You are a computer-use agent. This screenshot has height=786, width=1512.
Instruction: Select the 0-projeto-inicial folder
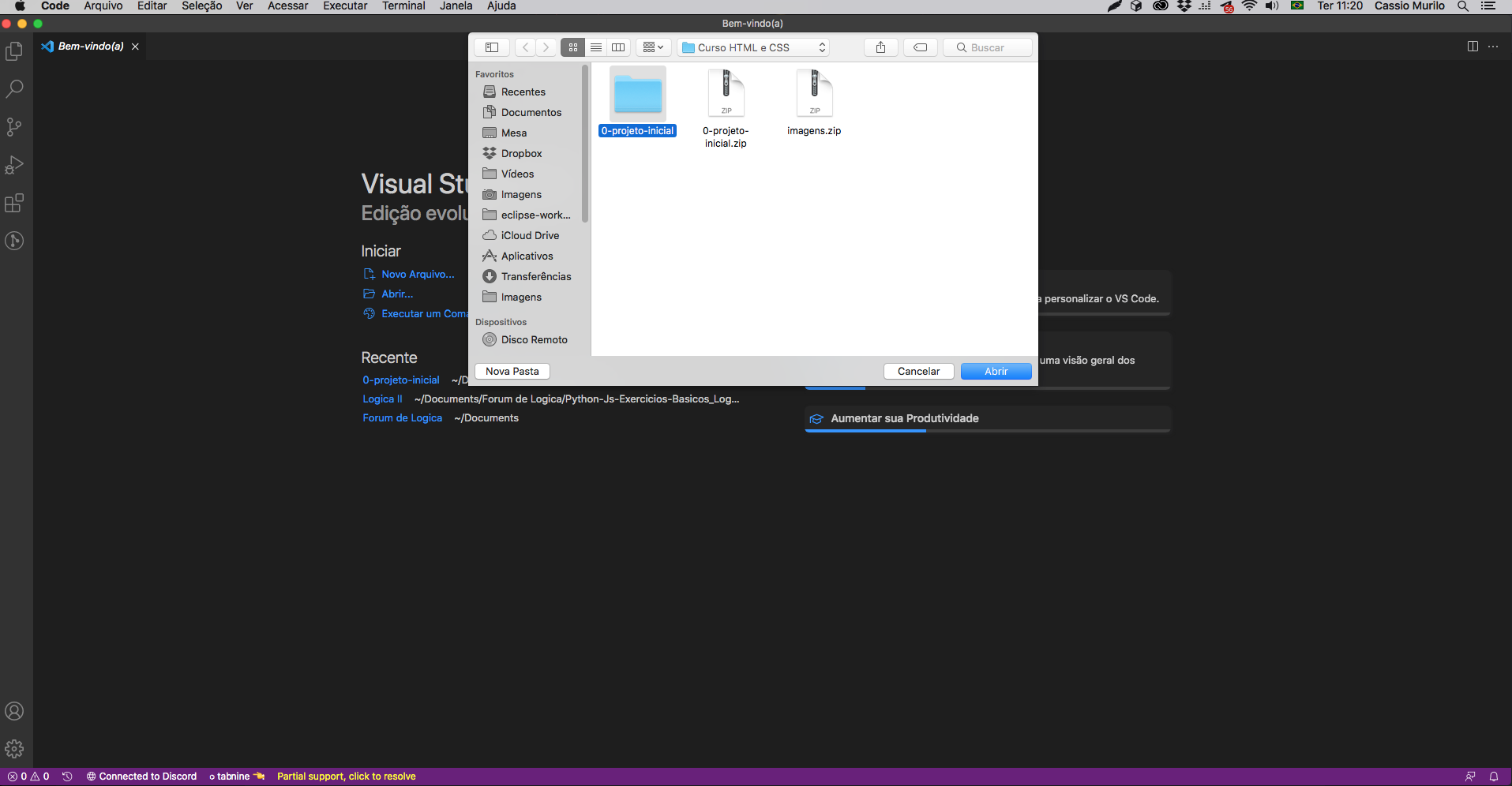tap(638, 103)
